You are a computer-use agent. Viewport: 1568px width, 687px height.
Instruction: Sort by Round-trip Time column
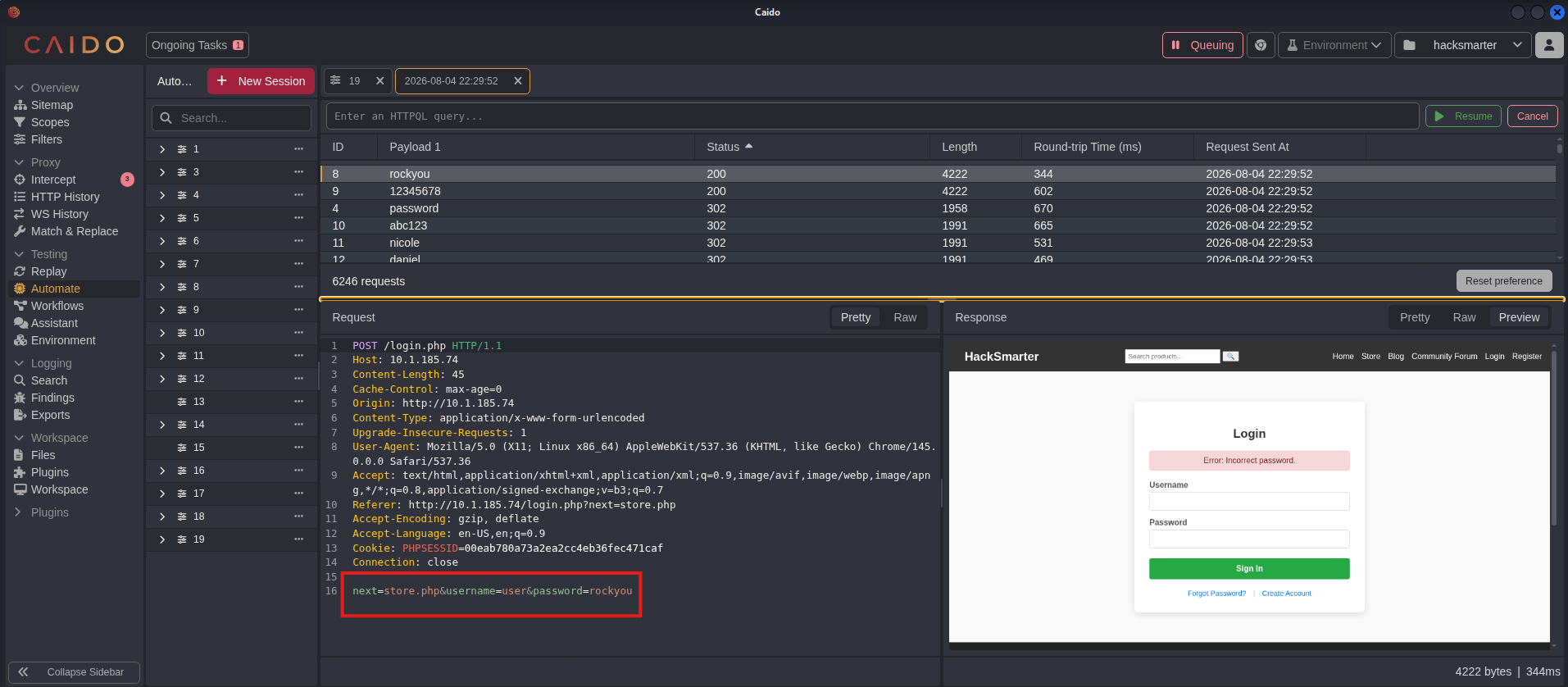[1087, 147]
